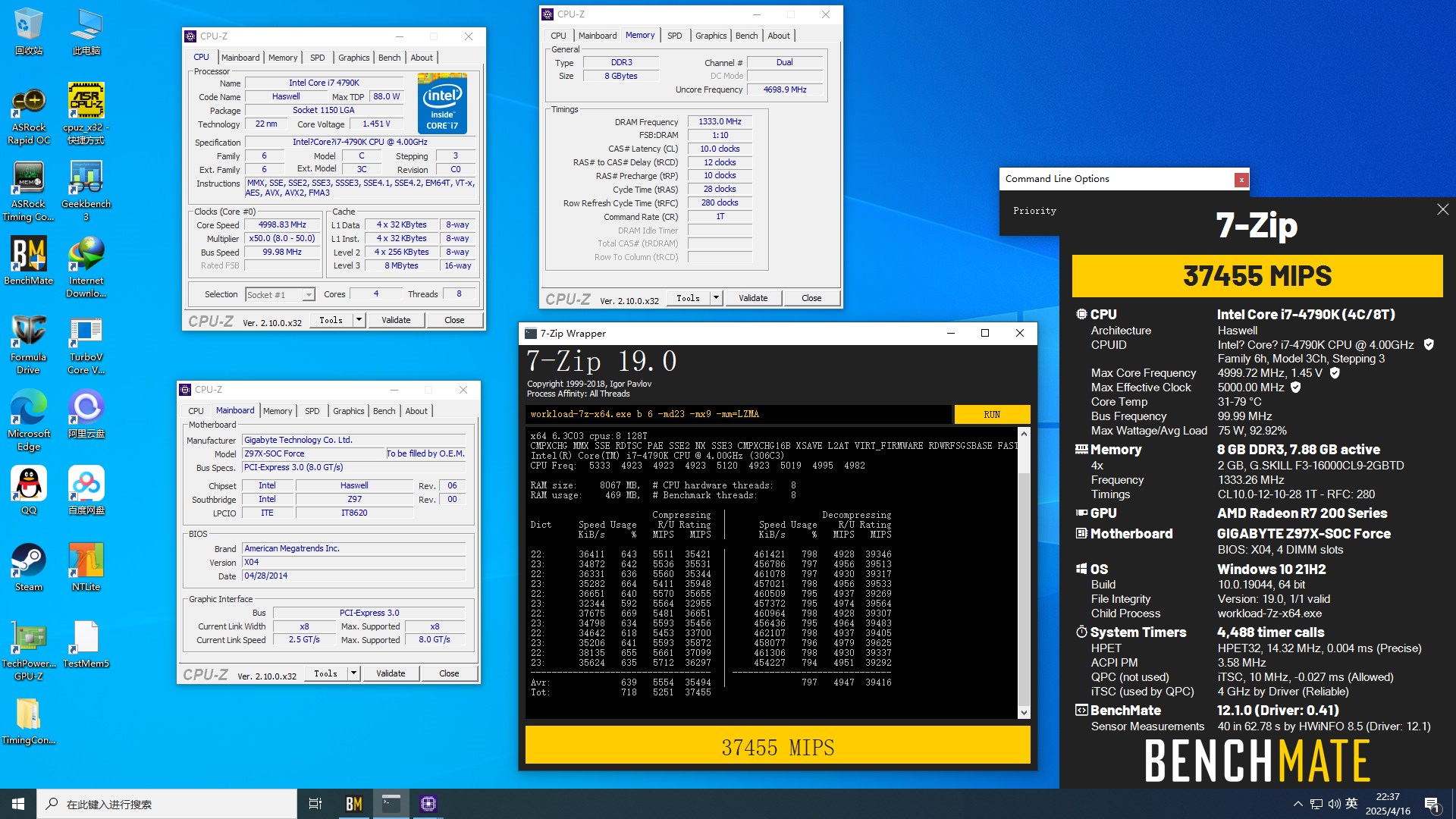Image resolution: width=1456 pixels, height=819 pixels.
Task: Click the yellow RUN button
Action: point(992,414)
